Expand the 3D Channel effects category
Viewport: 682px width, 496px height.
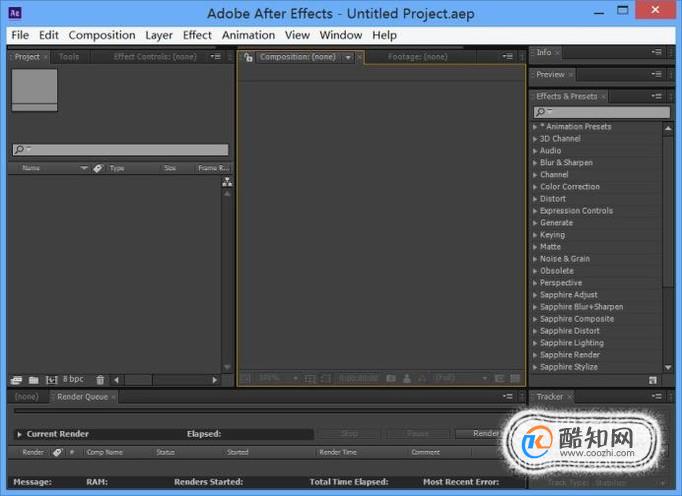point(535,139)
